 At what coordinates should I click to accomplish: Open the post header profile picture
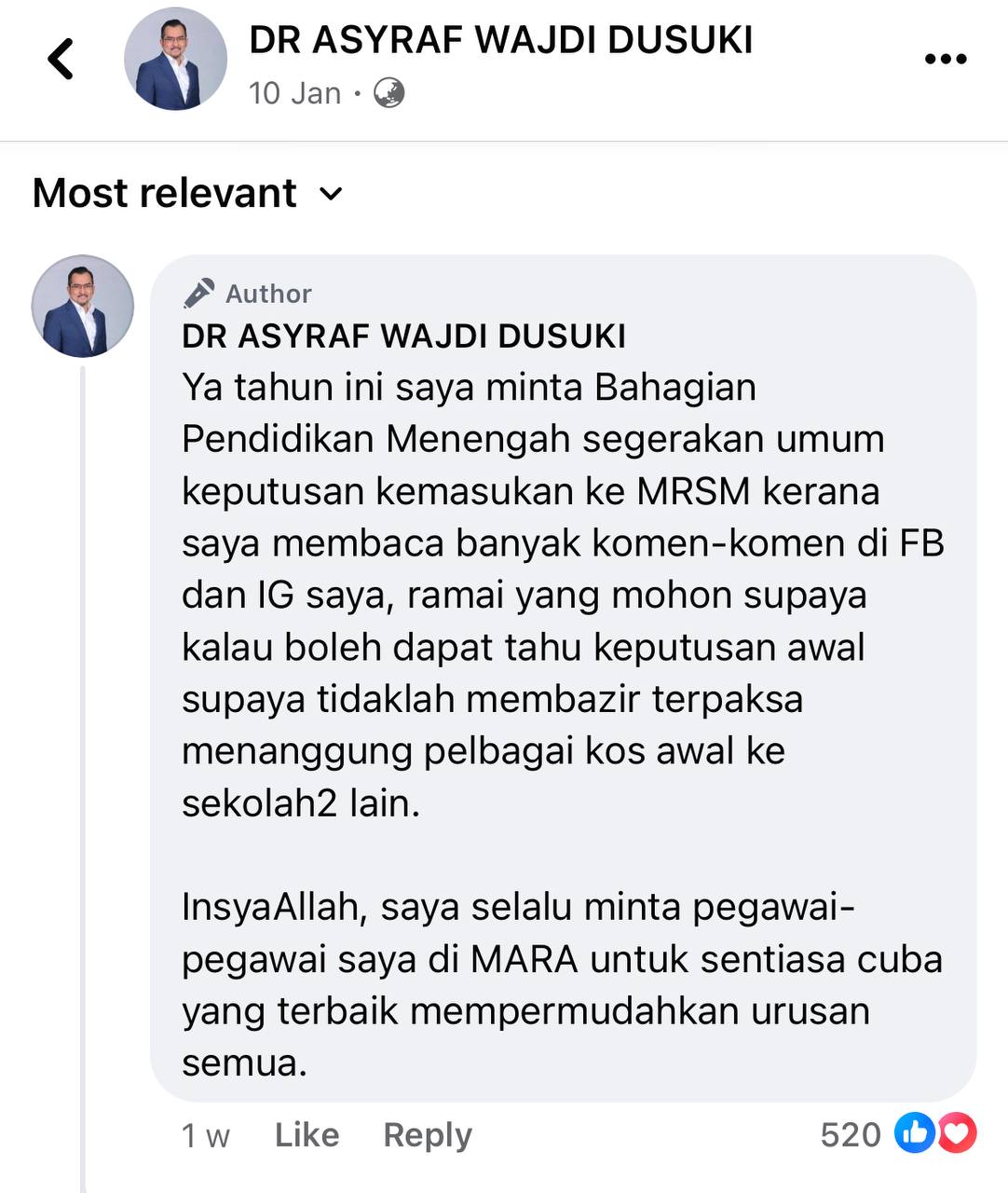tap(175, 60)
